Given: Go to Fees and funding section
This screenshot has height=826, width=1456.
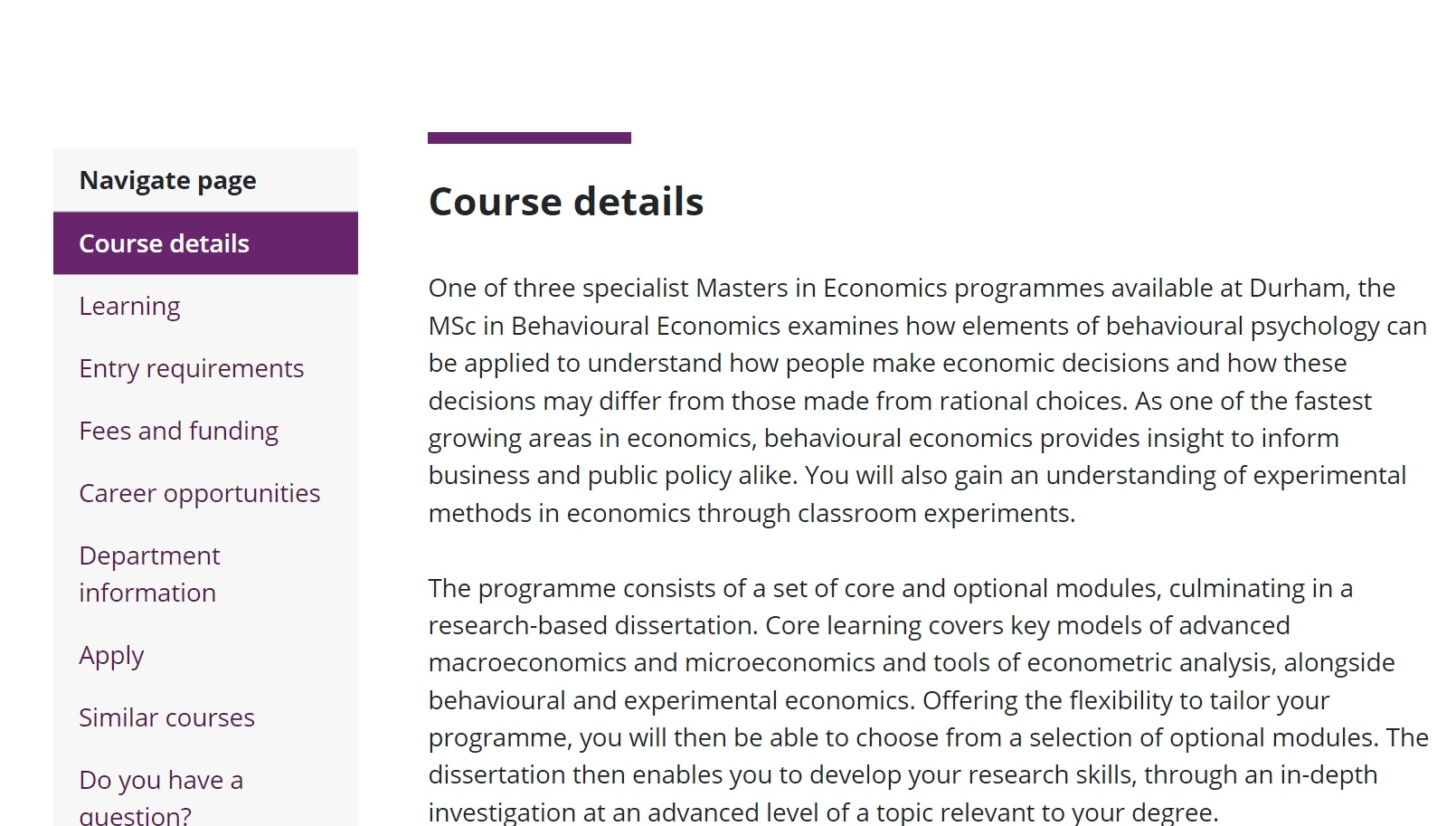Looking at the screenshot, I should pyautogui.click(x=178, y=431).
